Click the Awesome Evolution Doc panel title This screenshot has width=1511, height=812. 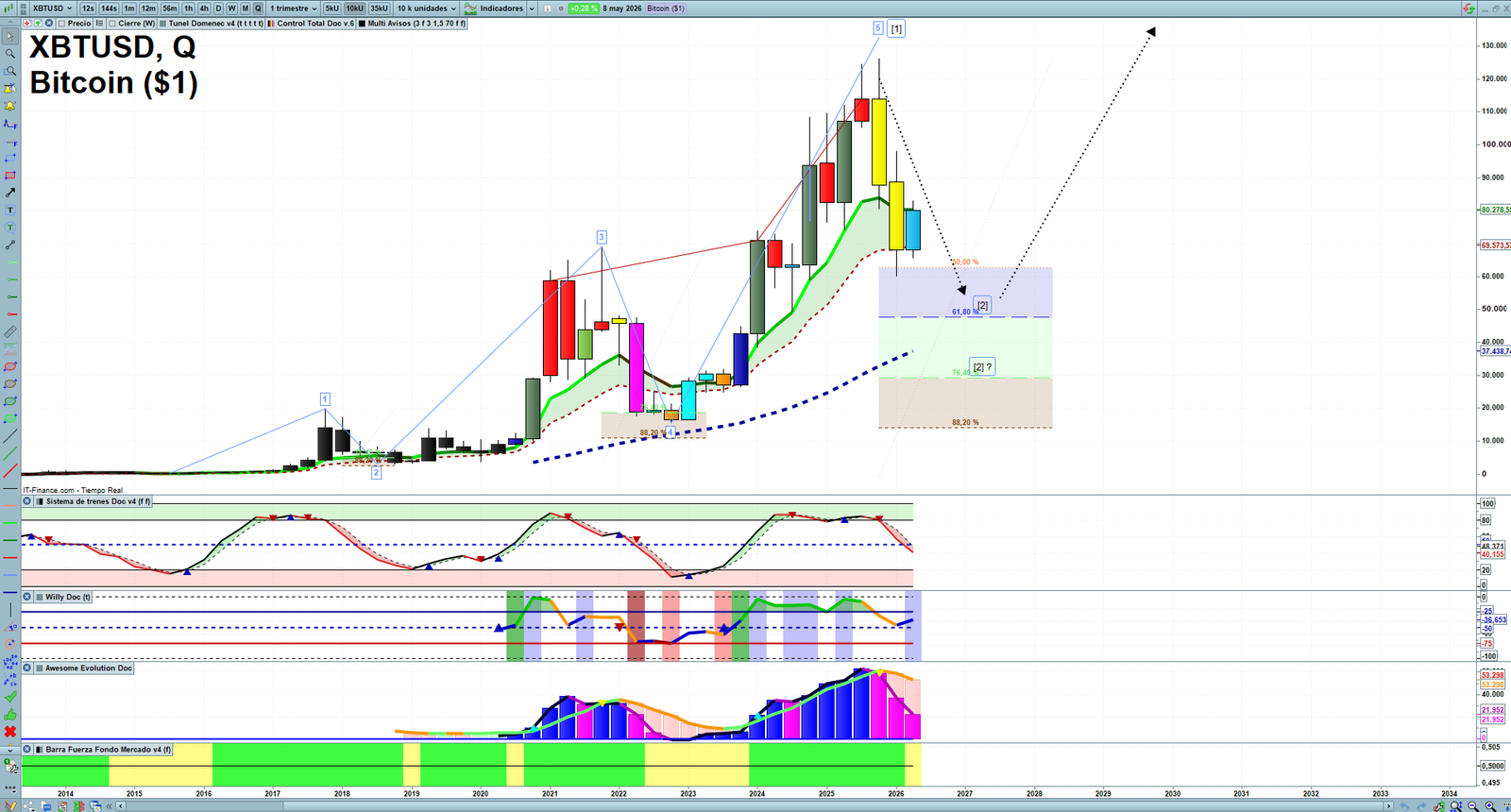pyautogui.click(x=89, y=668)
